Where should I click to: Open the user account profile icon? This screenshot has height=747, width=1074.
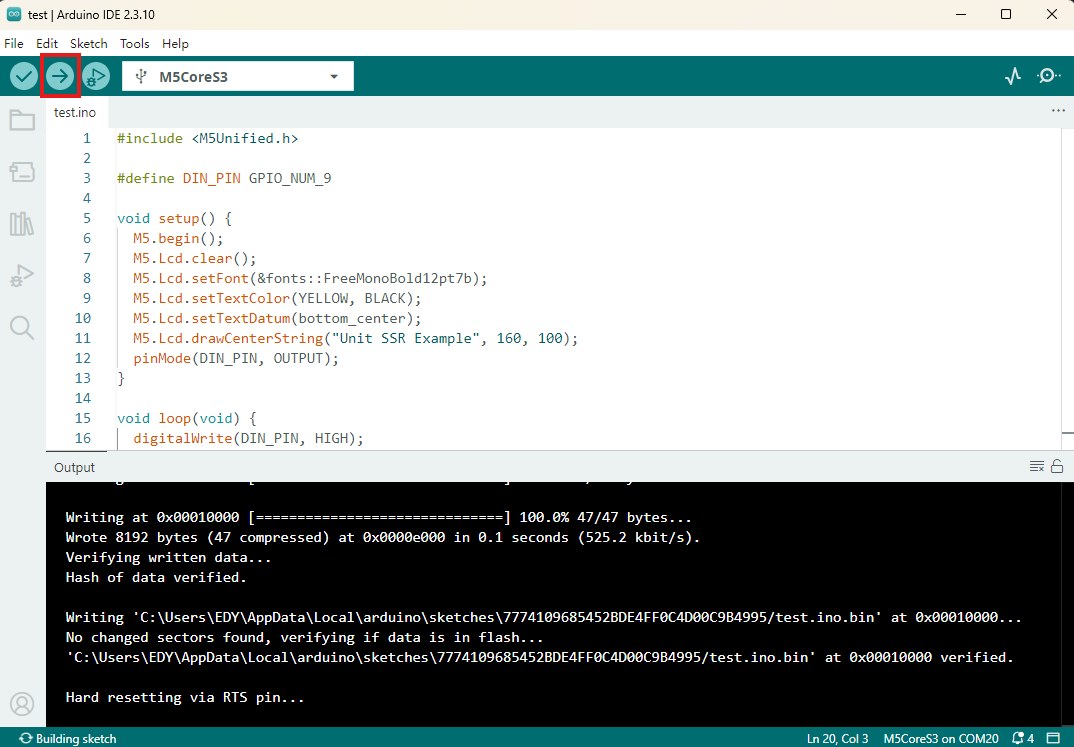[x=22, y=704]
